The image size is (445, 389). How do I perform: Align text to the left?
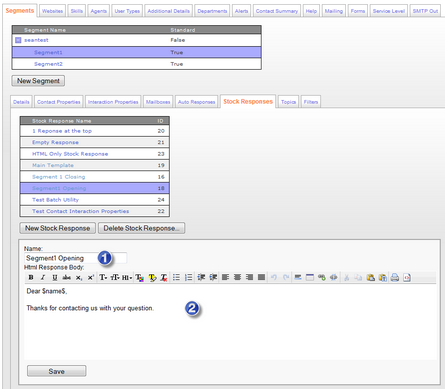tap(226, 277)
